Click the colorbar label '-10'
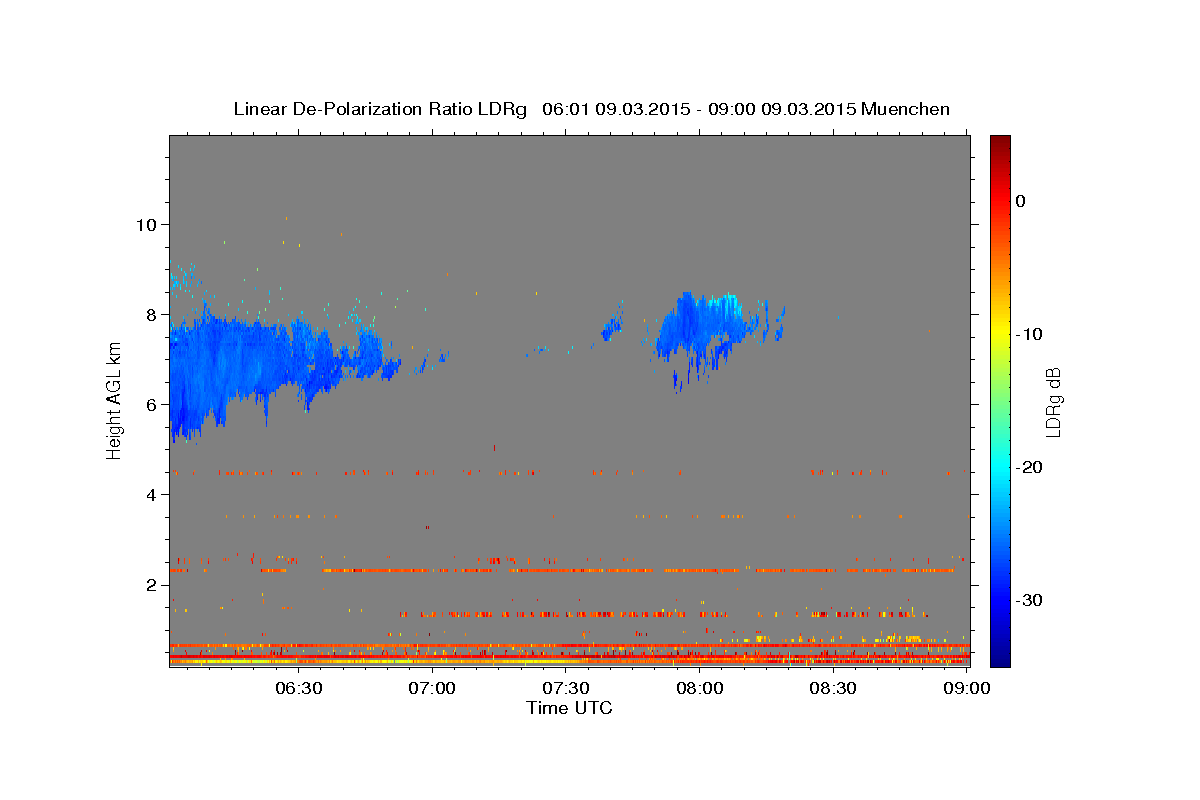The width and height of the screenshot is (1200, 800). pyautogui.click(x=1028, y=334)
